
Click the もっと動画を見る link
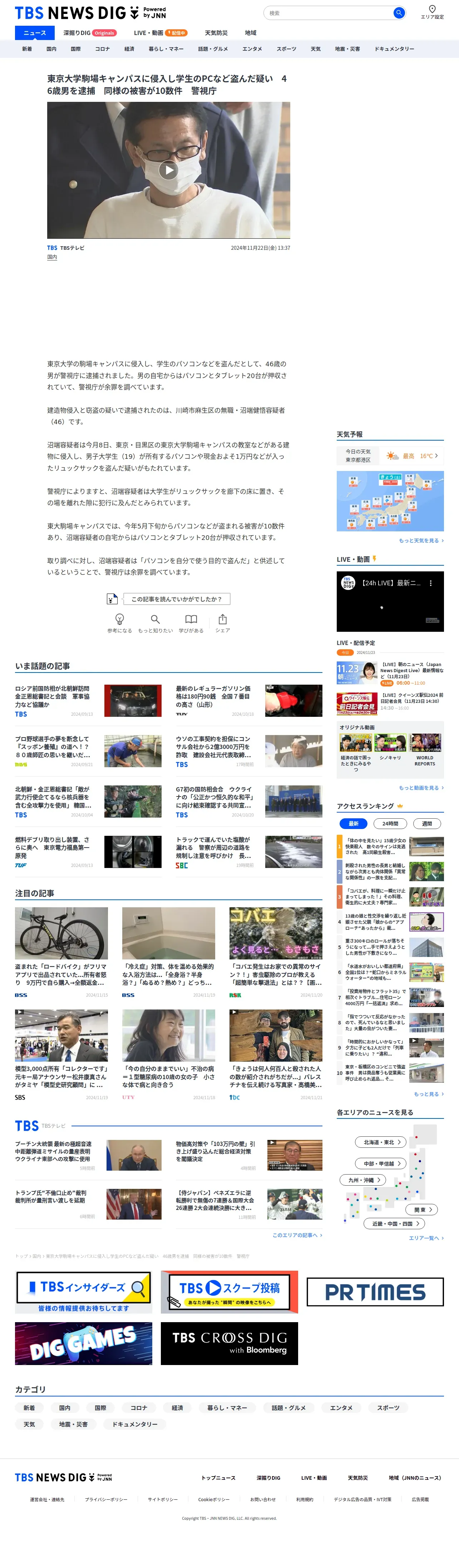click(421, 788)
